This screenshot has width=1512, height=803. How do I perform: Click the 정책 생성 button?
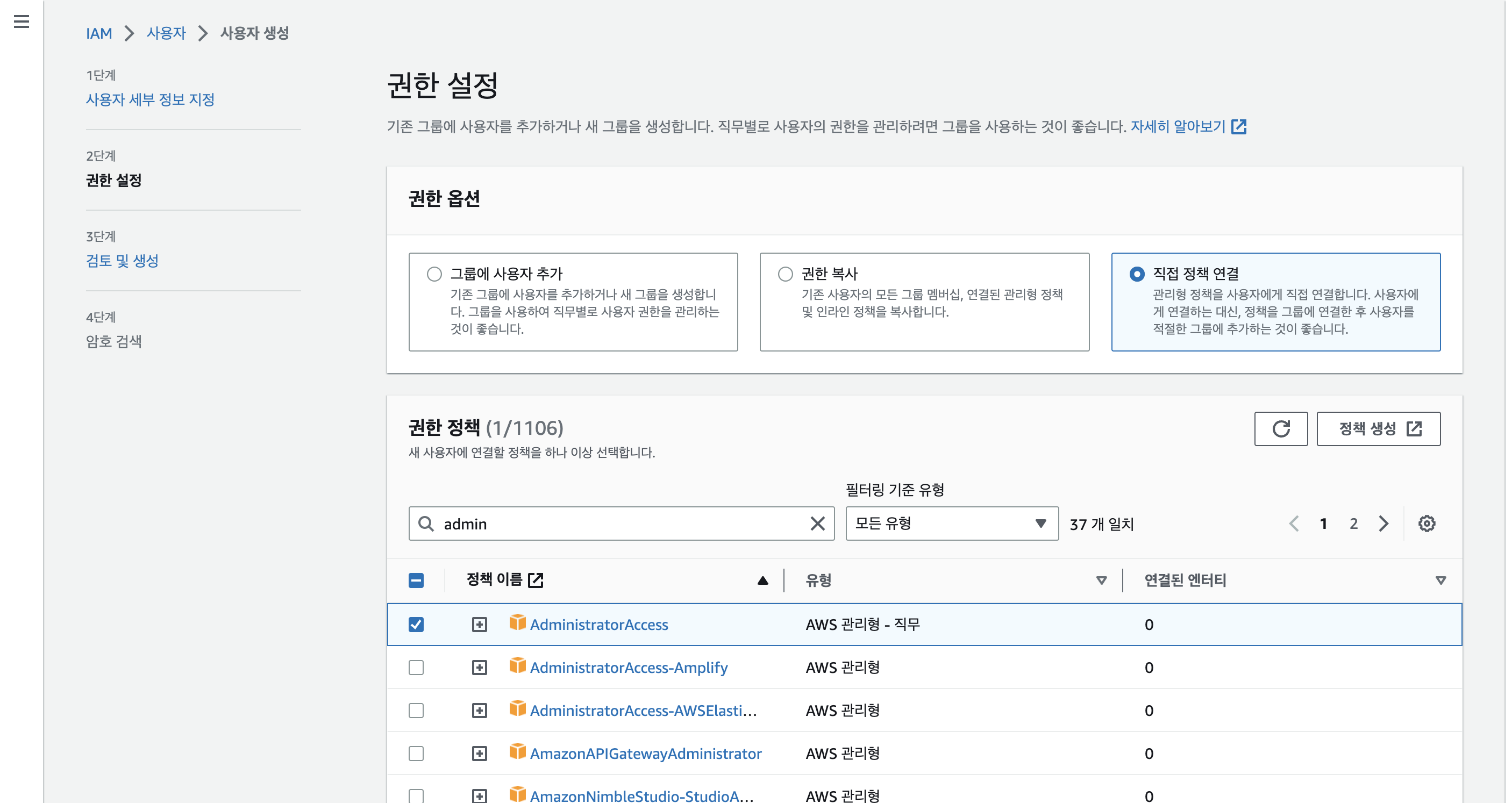(x=1378, y=429)
